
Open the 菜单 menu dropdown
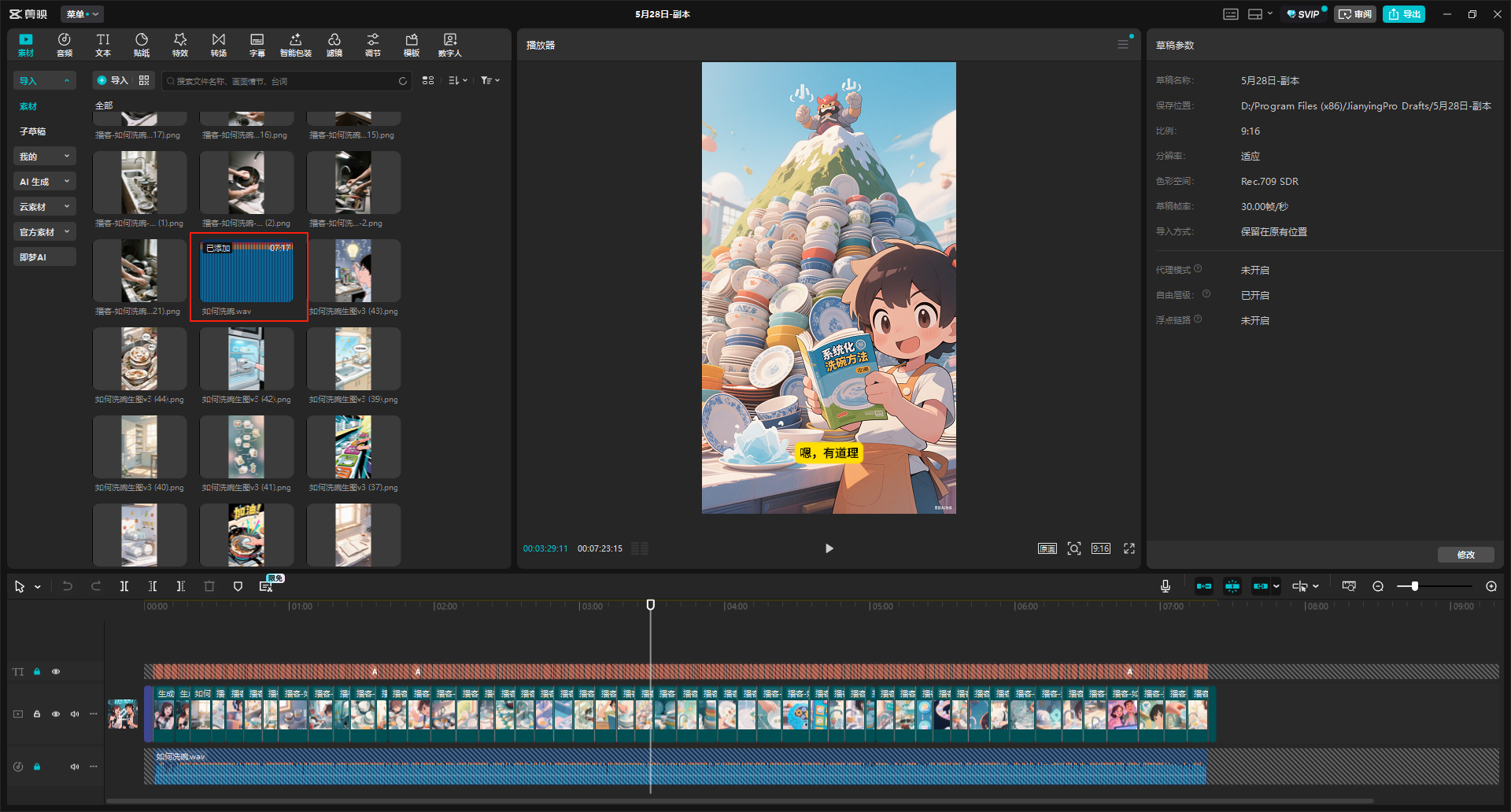pos(82,14)
